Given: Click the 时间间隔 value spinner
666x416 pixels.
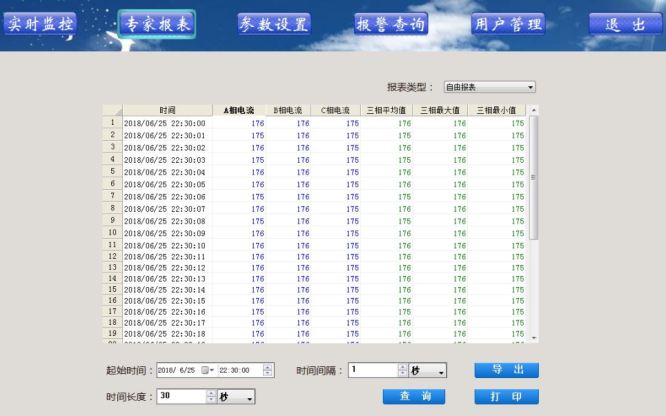Looking at the screenshot, I should (402, 370).
